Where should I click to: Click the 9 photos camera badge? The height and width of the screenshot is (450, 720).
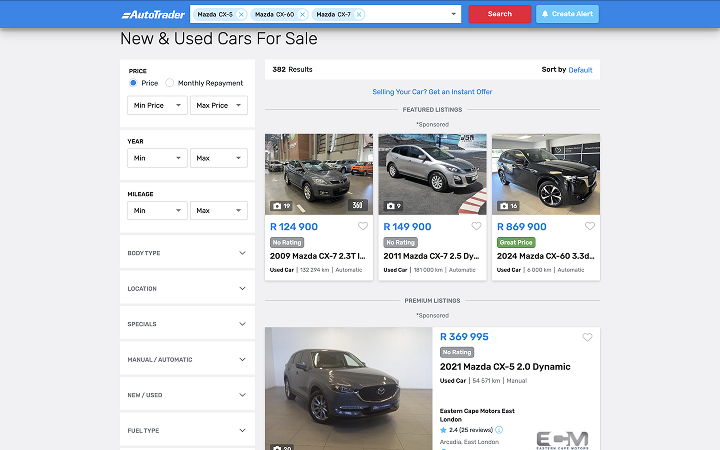tap(394, 206)
